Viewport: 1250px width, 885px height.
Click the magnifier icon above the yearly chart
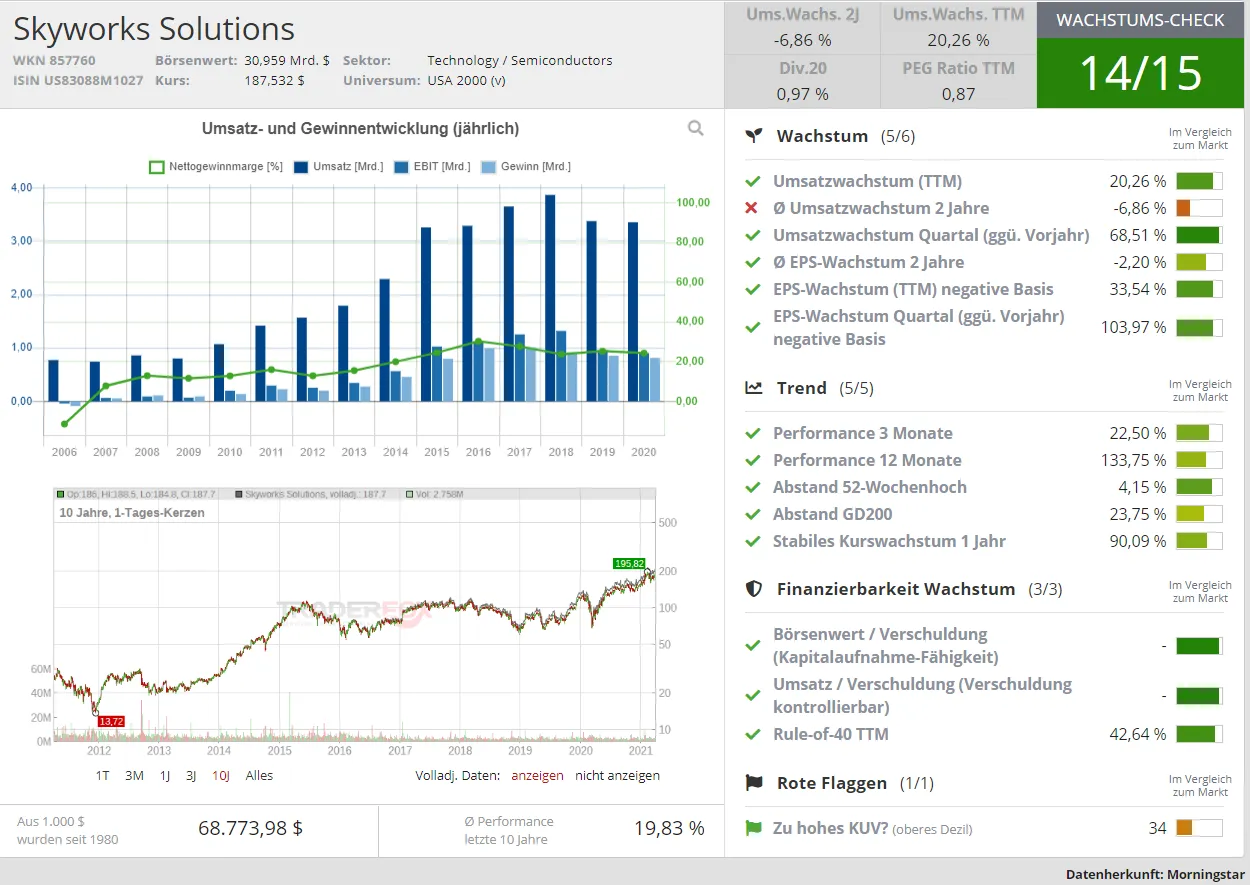pos(695,128)
